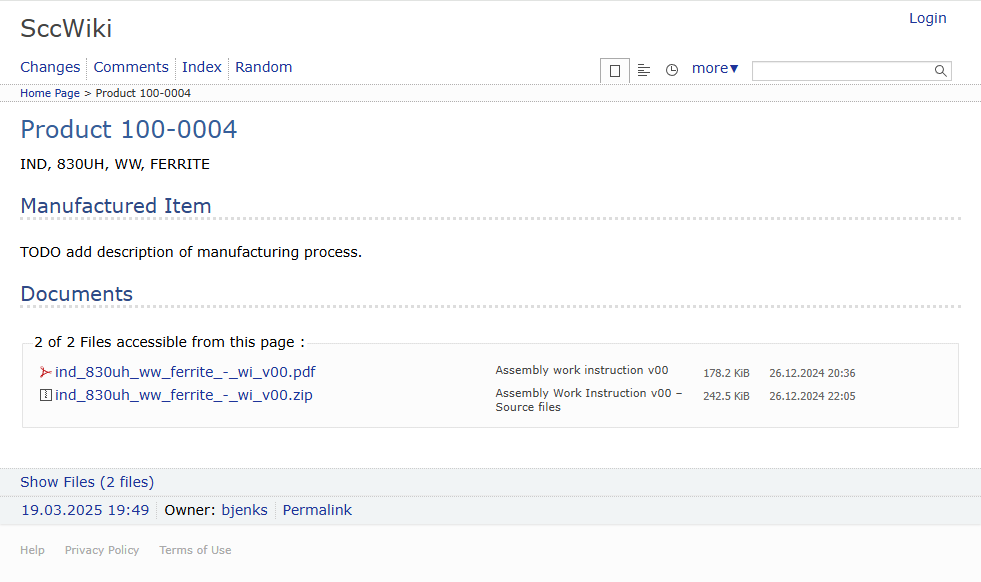
Task: Open the Comments menu item
Action: 131,67
